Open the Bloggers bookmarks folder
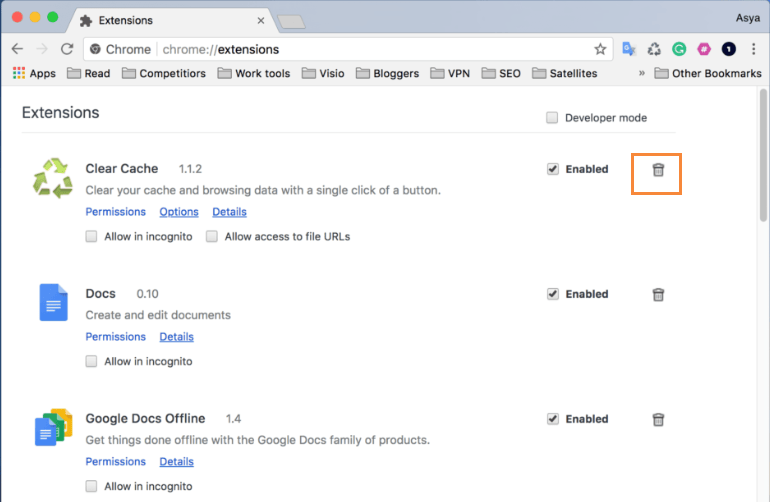 (387, 73)
